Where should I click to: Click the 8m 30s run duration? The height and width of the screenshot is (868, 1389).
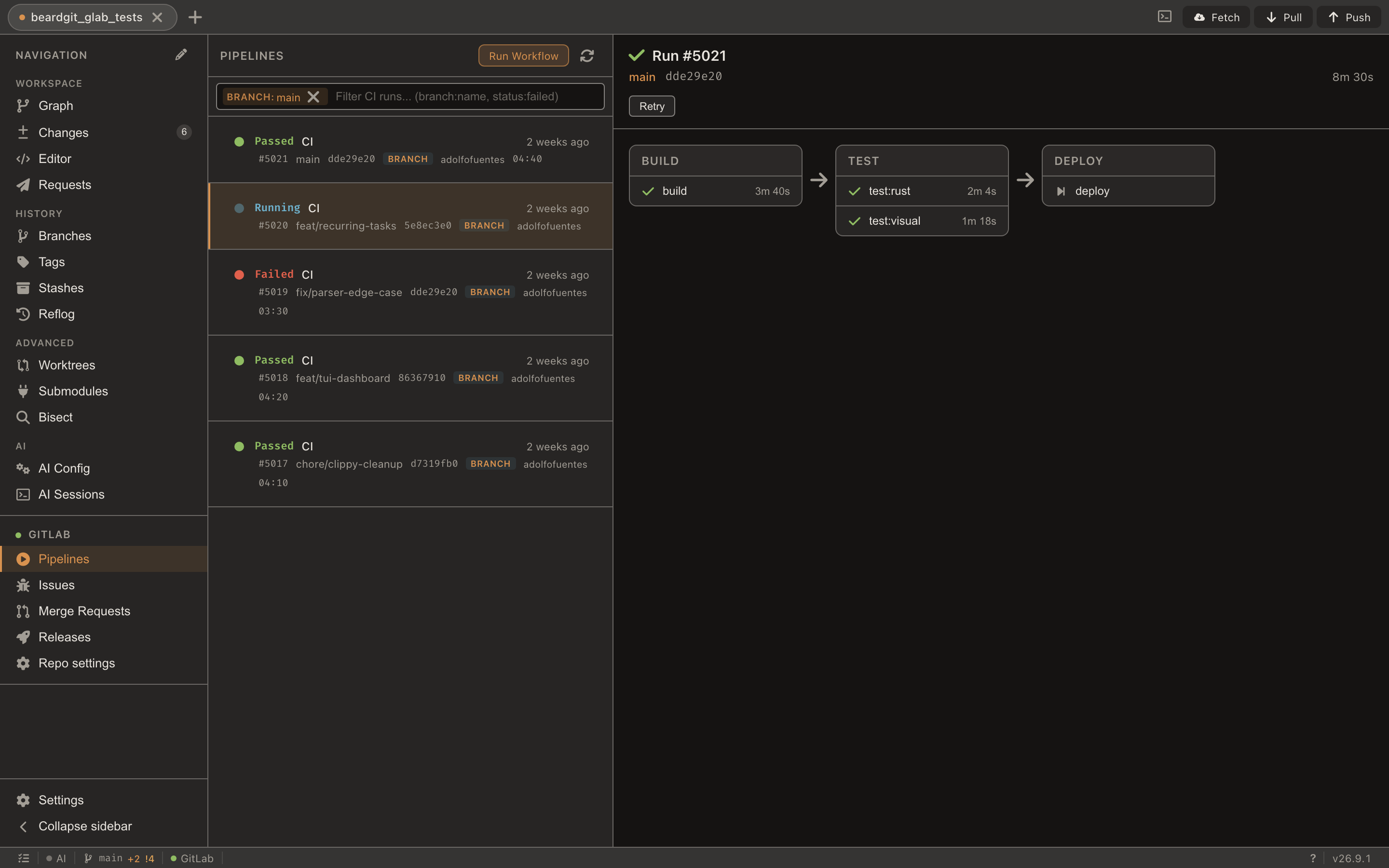(1352, 77)
